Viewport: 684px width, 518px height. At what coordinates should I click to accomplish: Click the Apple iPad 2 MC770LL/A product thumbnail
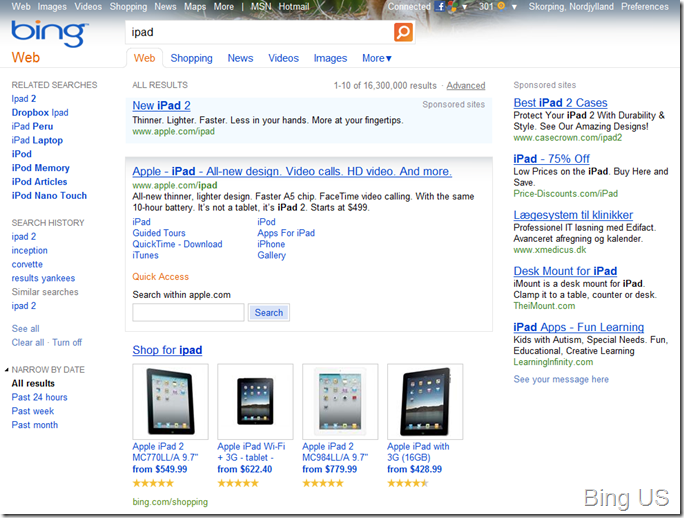[170, 401]
